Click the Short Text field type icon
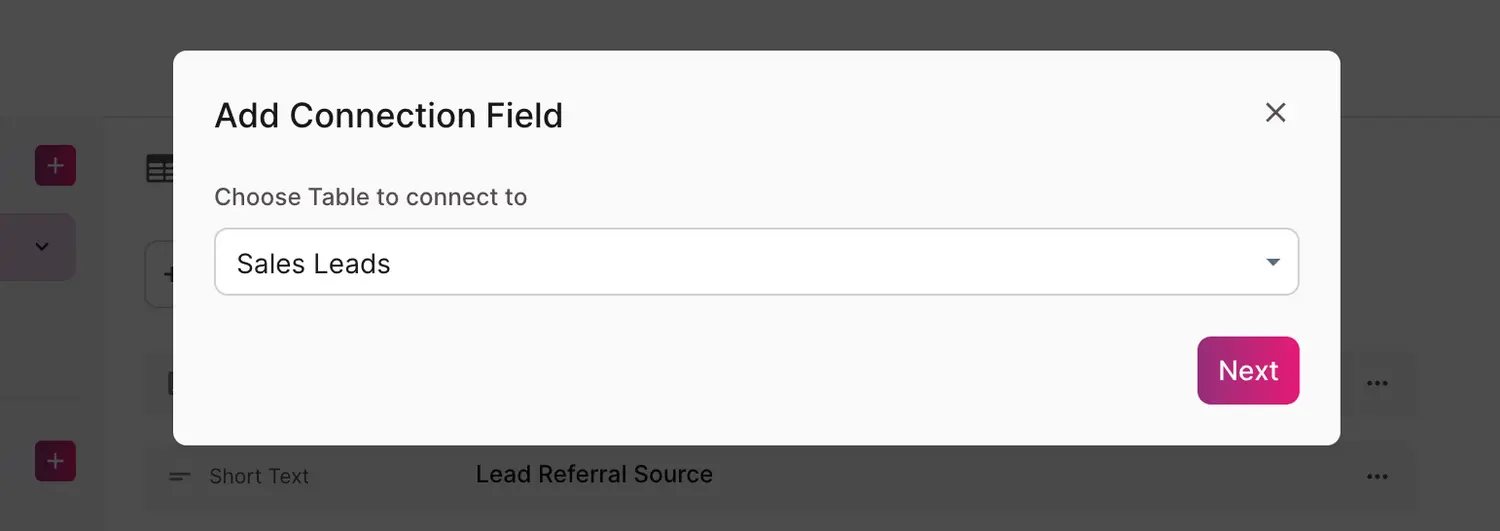This screenshot has height=531, width=1500. pos(180,477)
